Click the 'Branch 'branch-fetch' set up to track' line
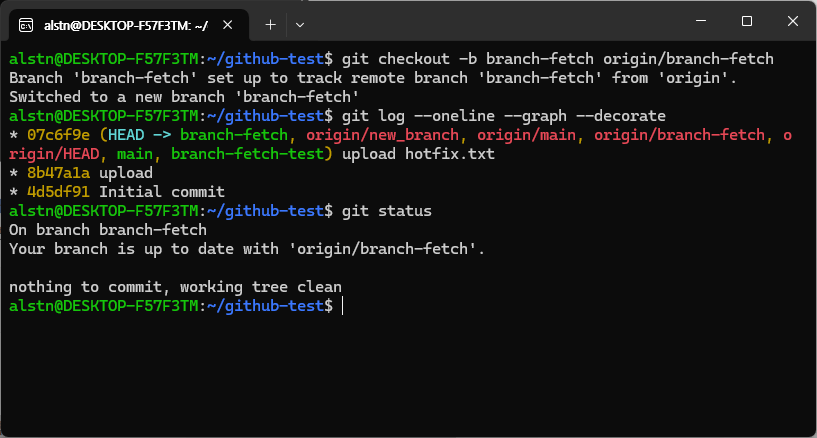Screen dimensions: 817x438 point(373,78)
